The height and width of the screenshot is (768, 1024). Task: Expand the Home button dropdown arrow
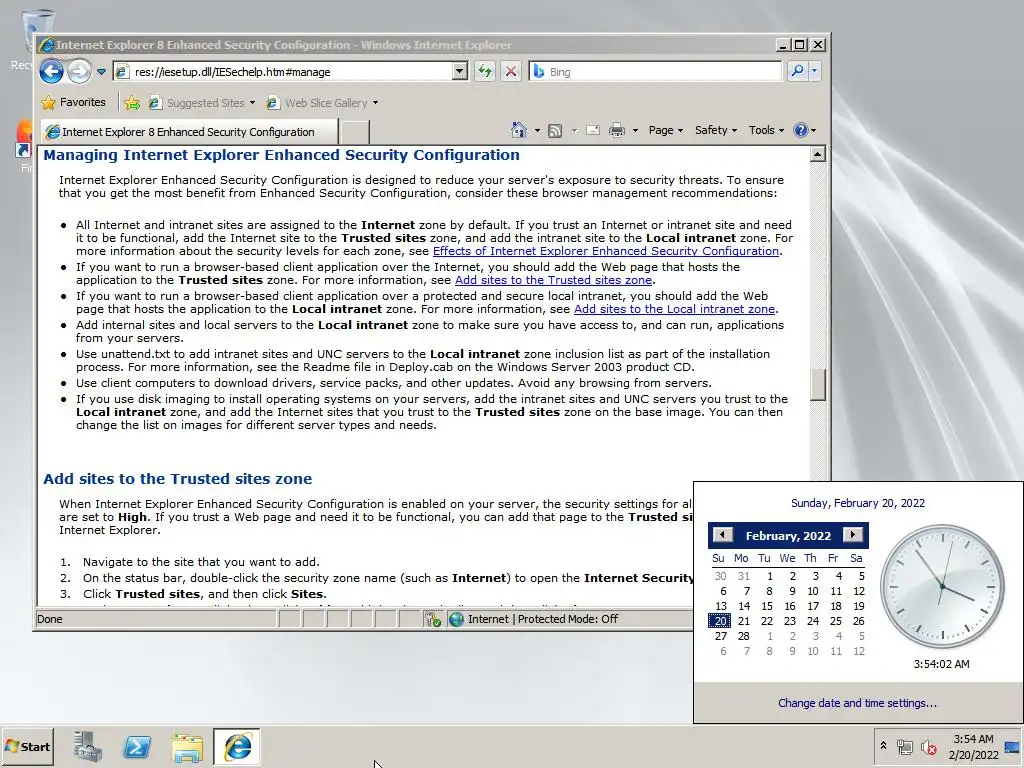(x=537, y=131)
